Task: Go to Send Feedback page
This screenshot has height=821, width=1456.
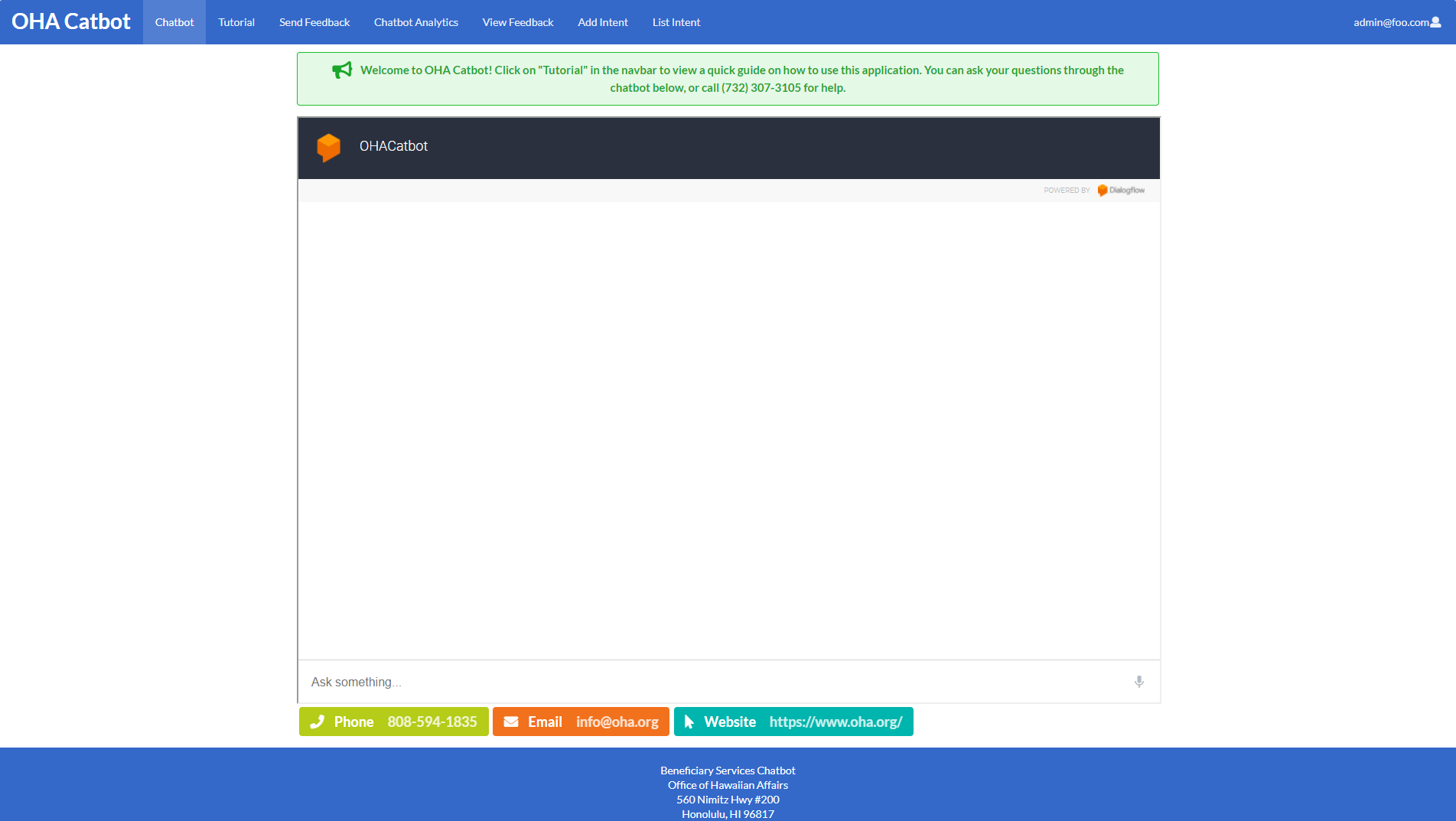Action: [314, 22]
